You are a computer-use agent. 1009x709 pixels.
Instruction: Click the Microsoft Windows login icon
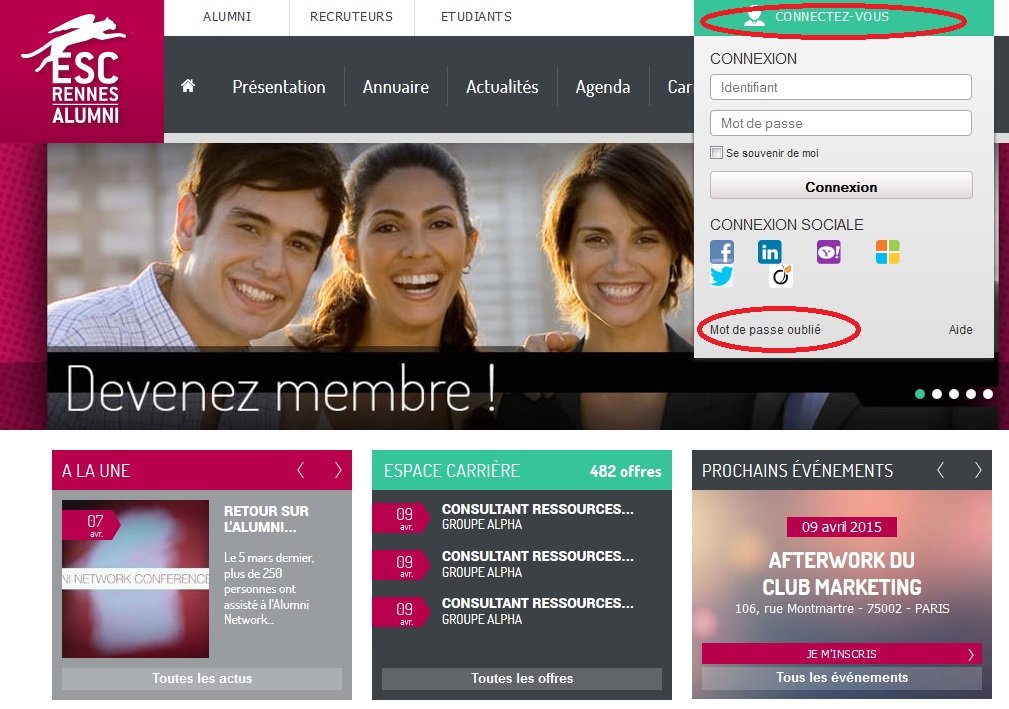click(887, 252)
